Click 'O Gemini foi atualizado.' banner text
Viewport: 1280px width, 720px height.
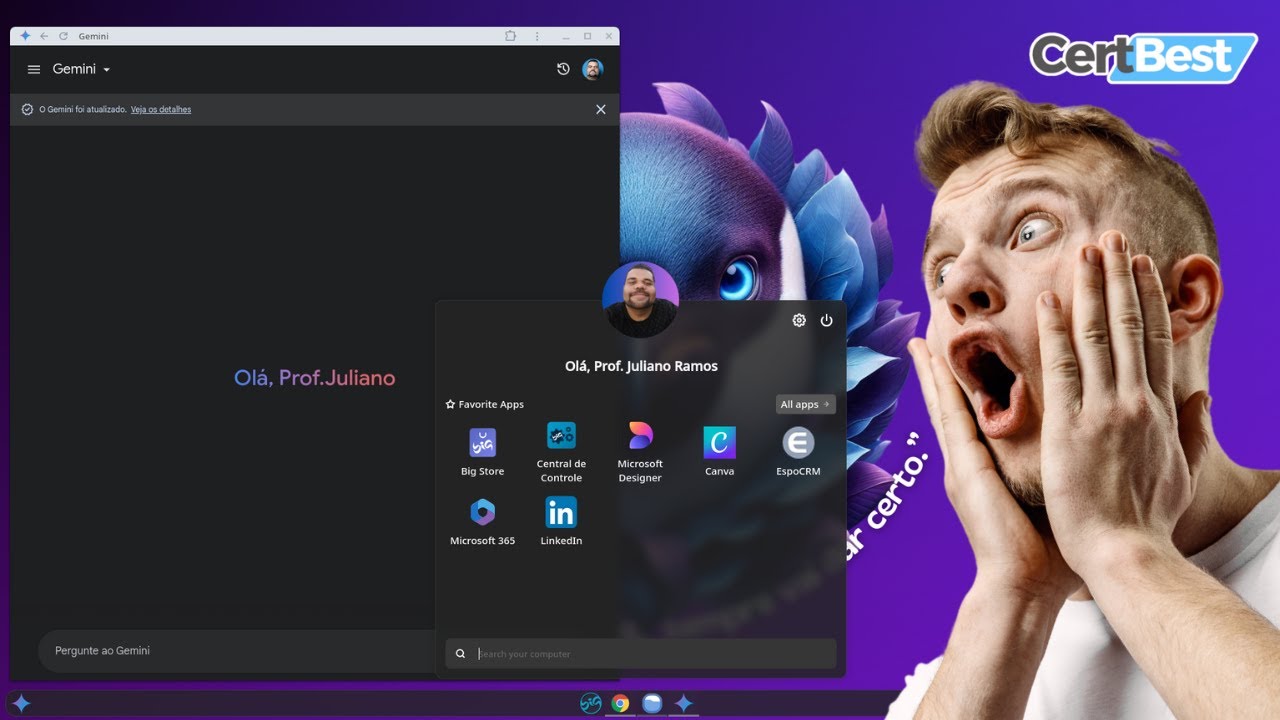tap(83, 109)
